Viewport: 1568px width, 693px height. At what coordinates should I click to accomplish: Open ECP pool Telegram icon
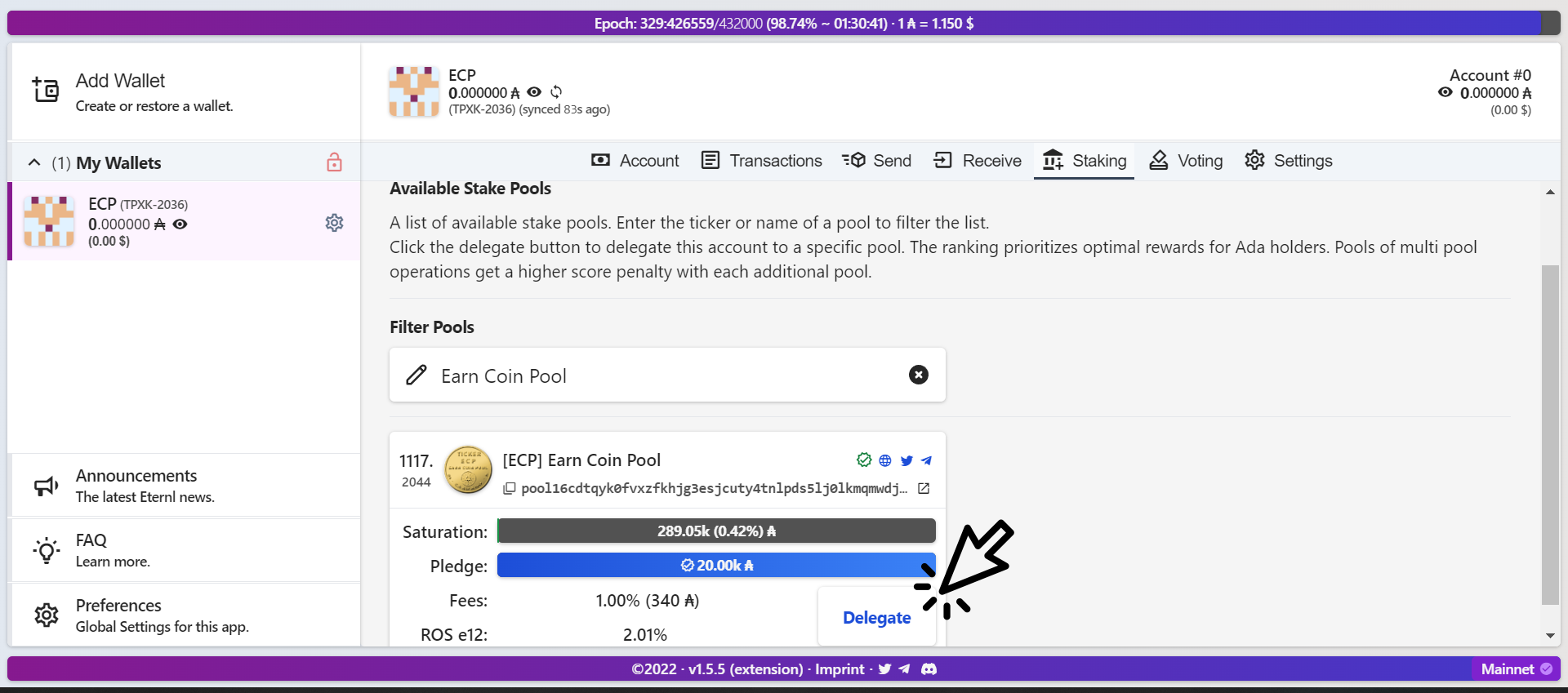tap(926, 460)
